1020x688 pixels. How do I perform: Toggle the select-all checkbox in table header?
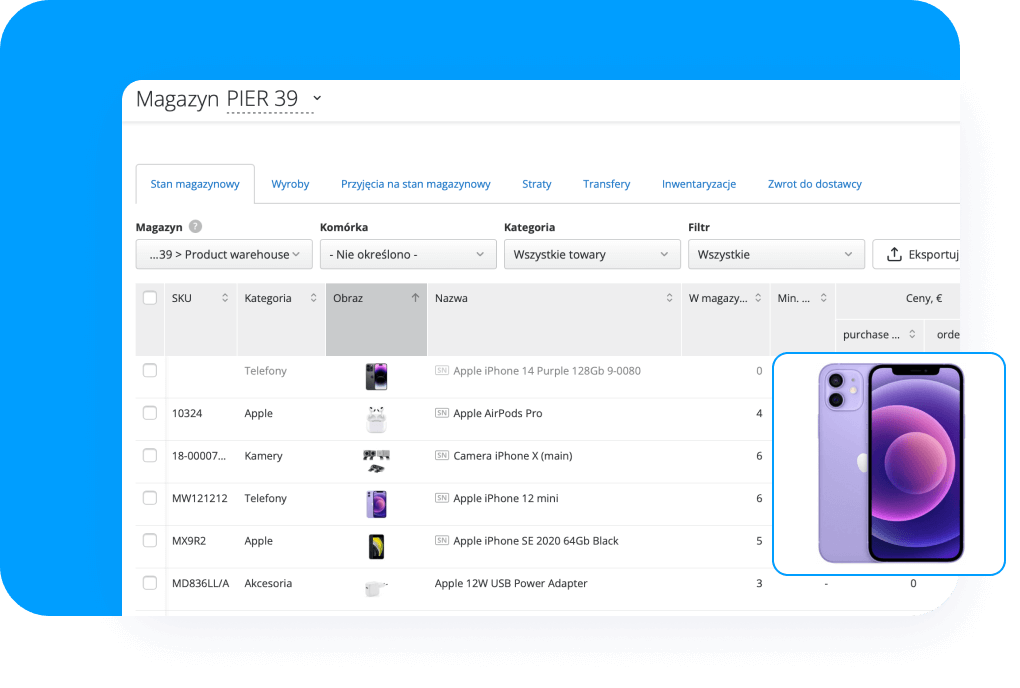pos(150,298)
